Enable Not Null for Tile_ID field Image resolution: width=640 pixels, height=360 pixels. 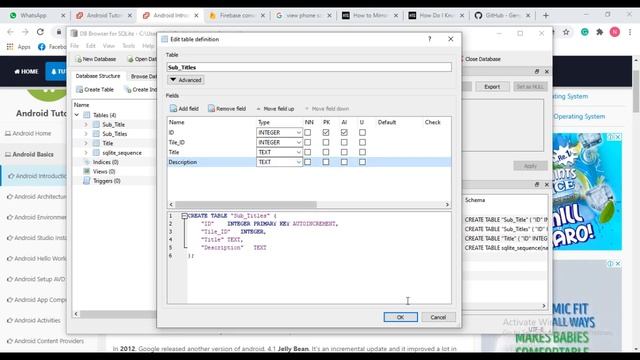pos(308,142)
